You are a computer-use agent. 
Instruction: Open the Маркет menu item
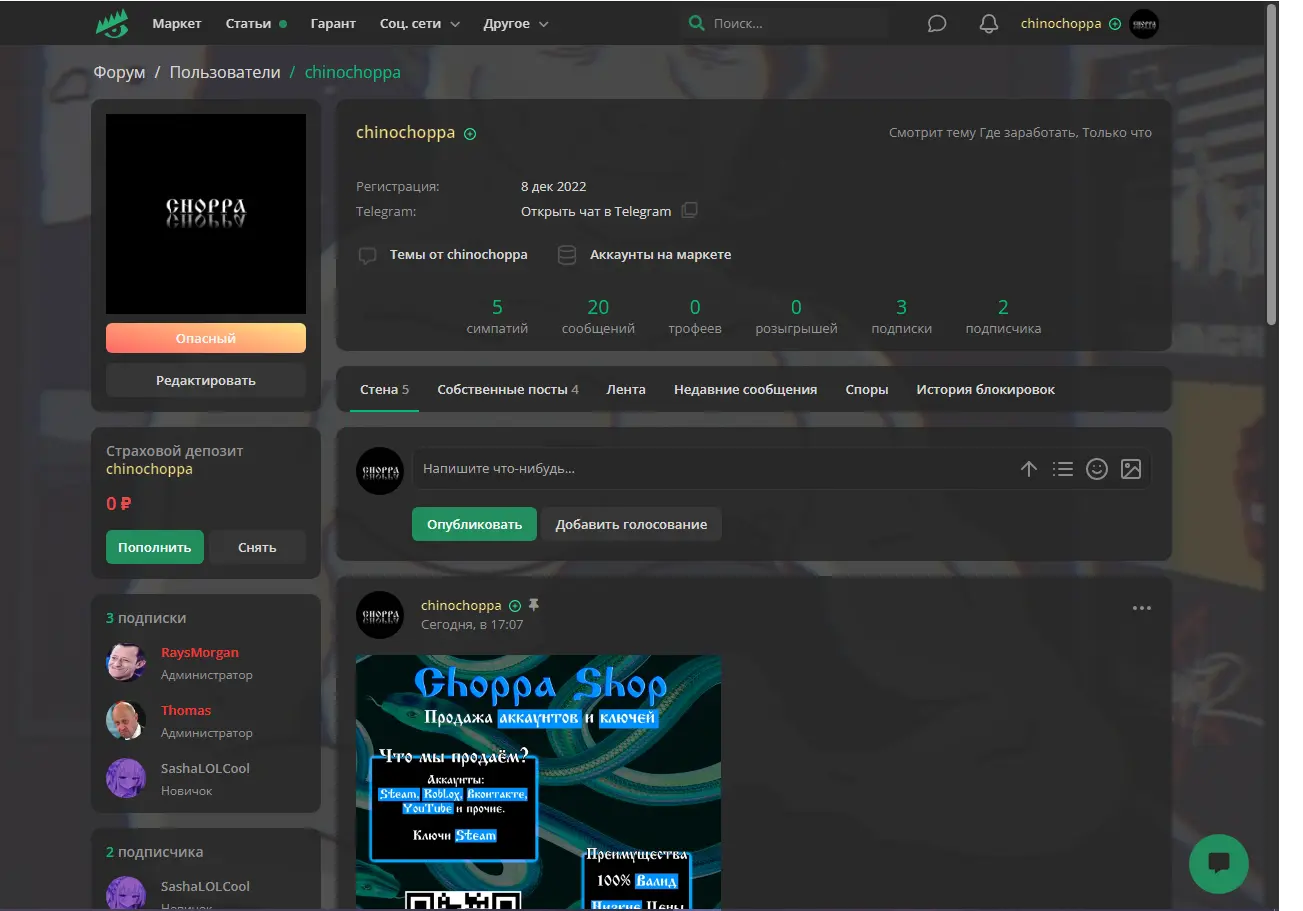[x=177, y=23]
